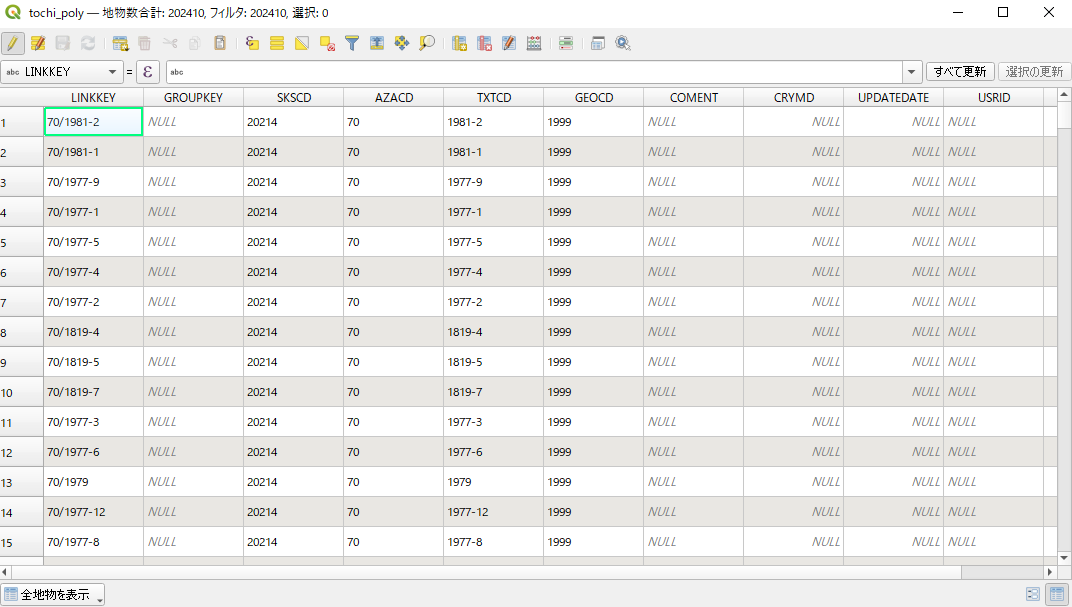Click the funnel filter icon
The height and width of the screenshot is (607, 1072).
tap(352, 43)
